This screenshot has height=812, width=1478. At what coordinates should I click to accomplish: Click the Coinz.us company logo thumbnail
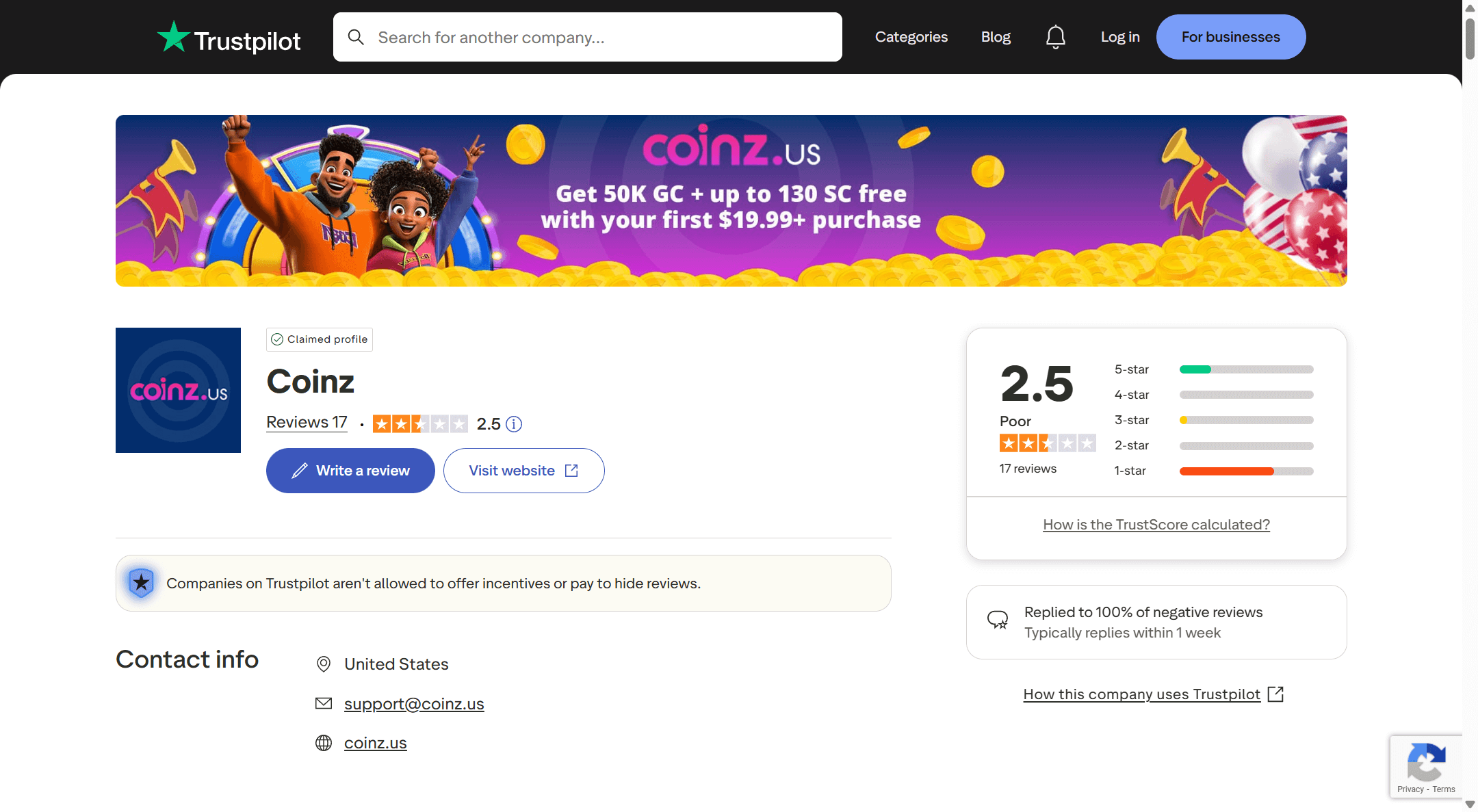[178, 390]
